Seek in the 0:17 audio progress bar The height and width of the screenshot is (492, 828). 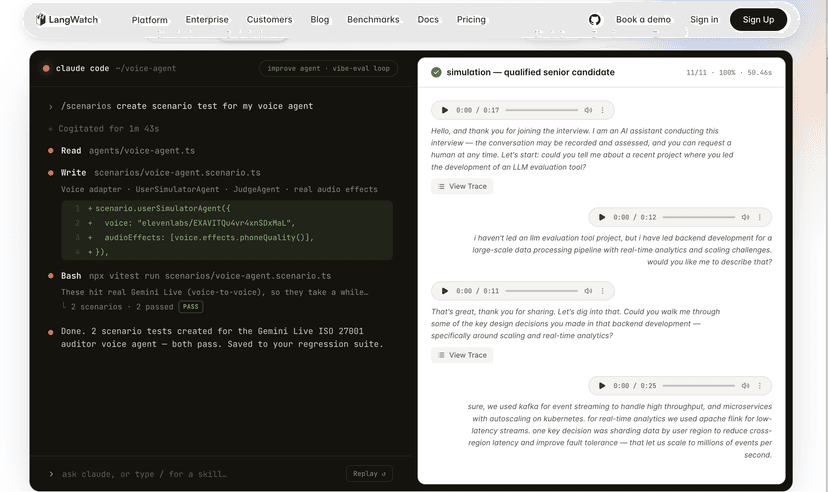click(x=541, y=110)
